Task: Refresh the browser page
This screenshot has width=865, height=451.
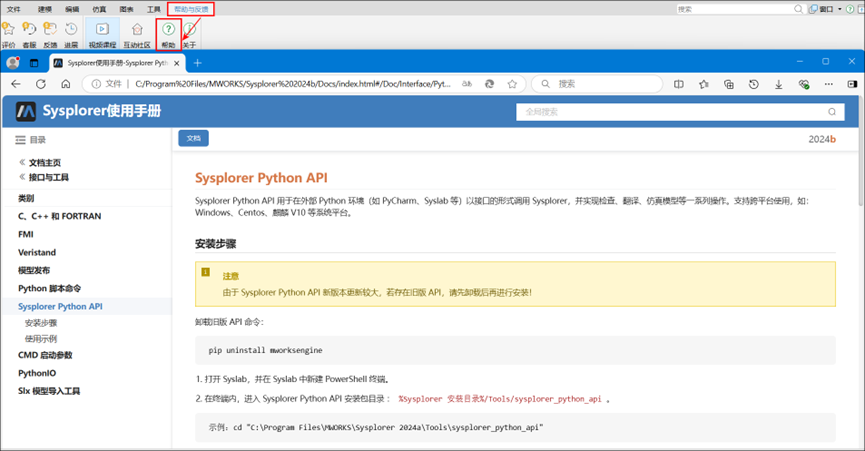Action: click(x=41, y=84)
